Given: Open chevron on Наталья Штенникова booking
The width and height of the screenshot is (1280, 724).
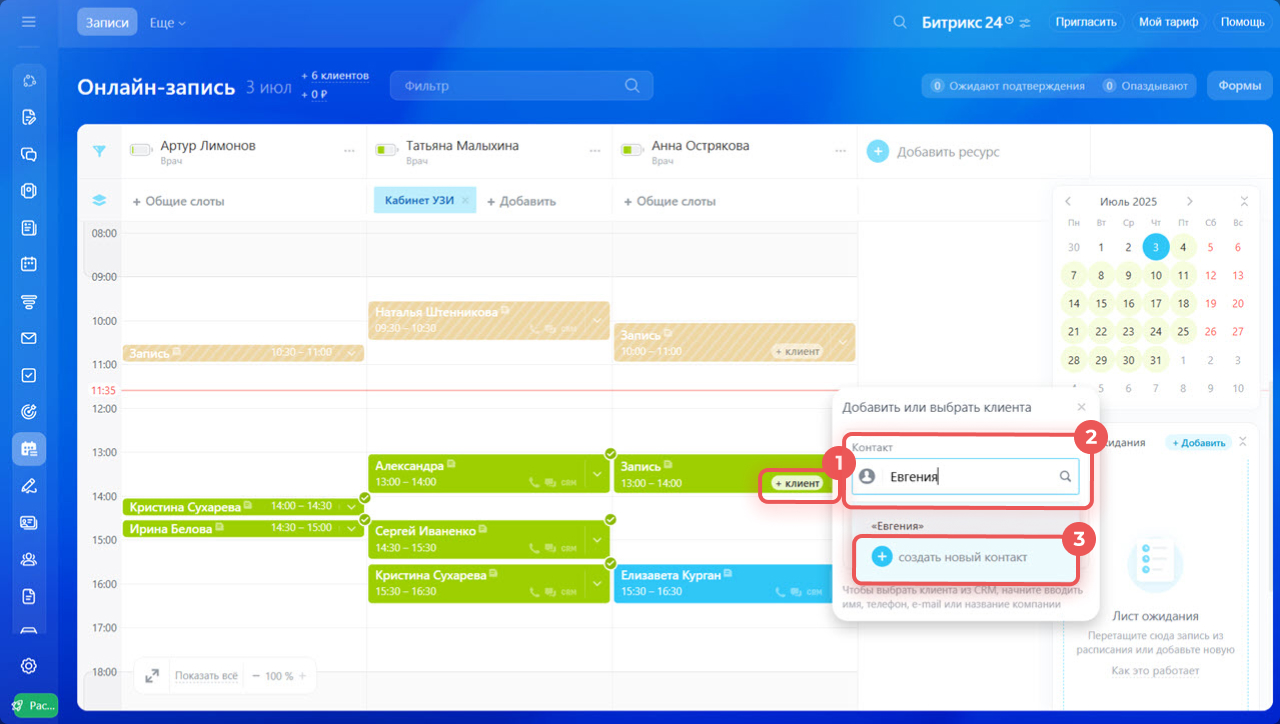Looking at the screenshot, I should tap(597, 320).
